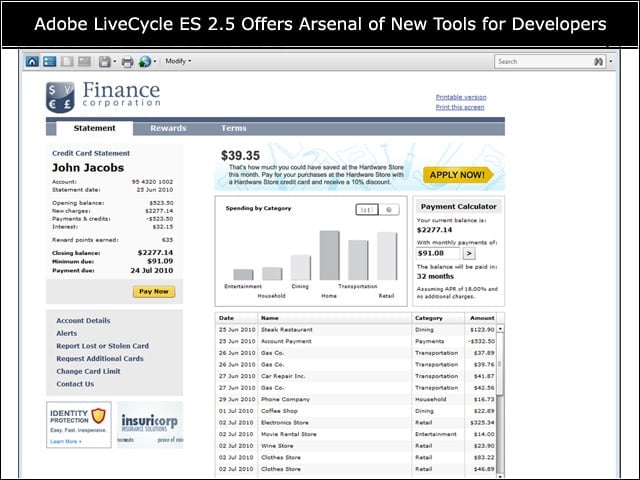Viewport: 640px width, 480px height.
Task: Click the Home bar in the chart
Action: 329,256
